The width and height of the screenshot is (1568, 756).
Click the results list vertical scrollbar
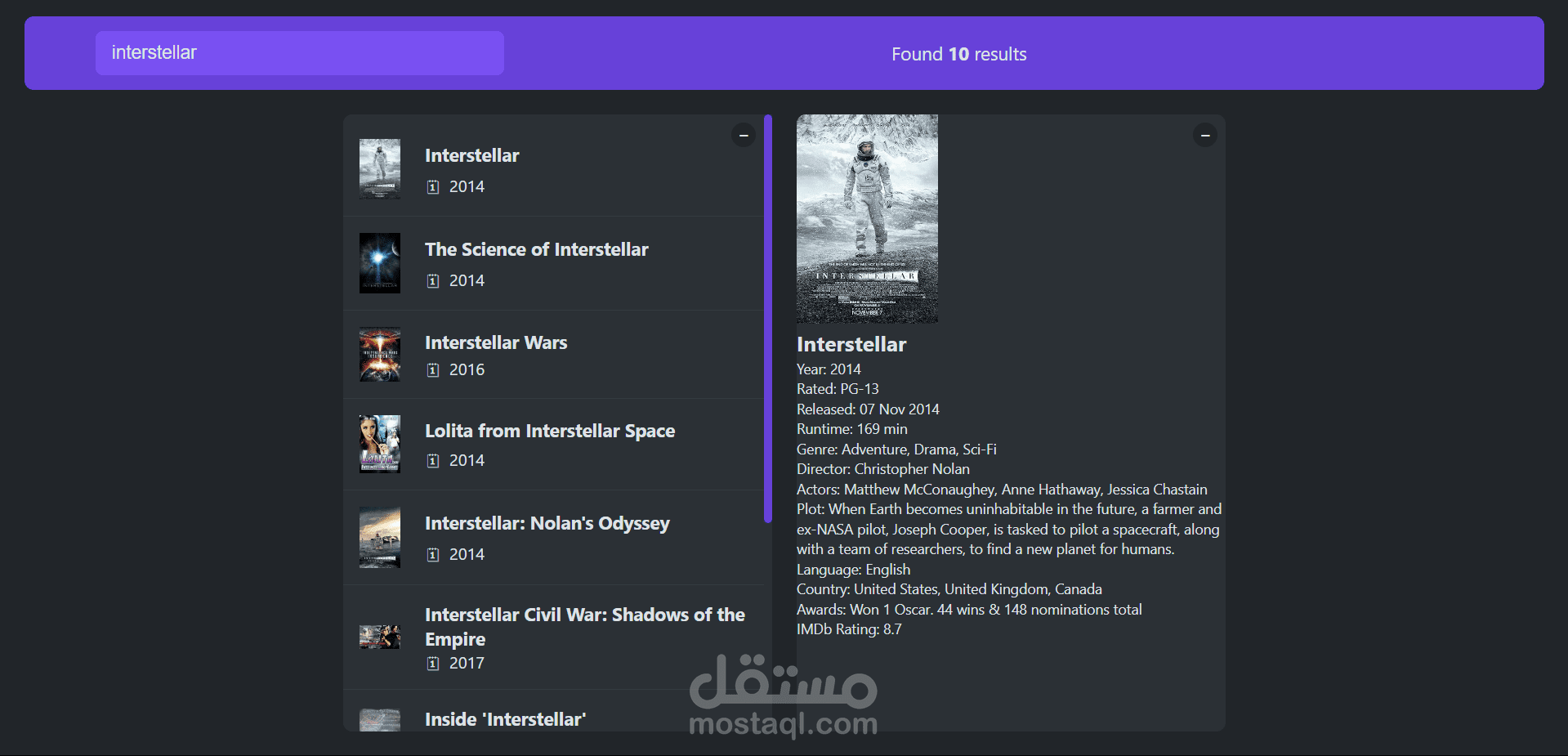pos(768,319)
